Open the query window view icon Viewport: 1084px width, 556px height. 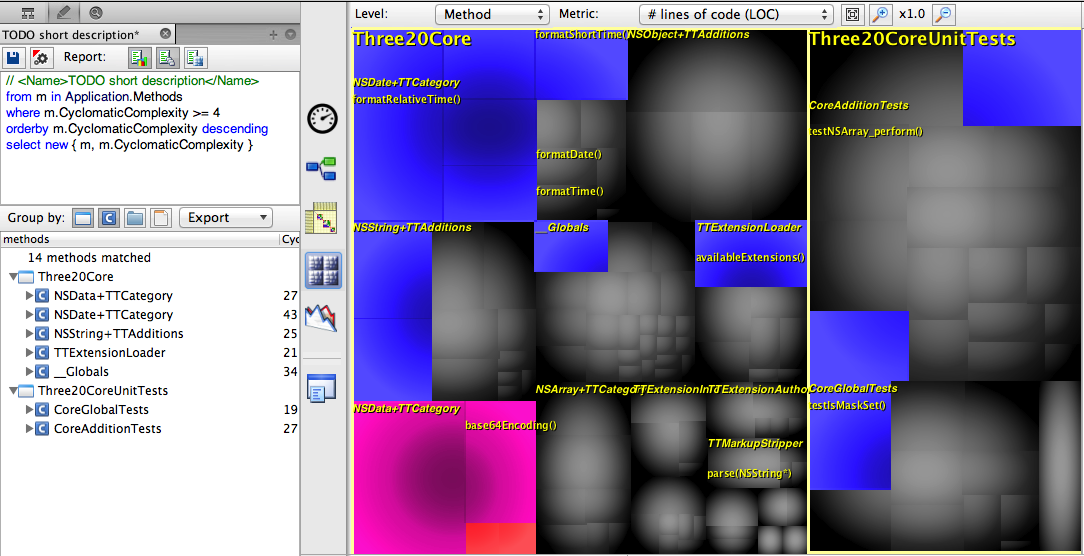pos(321,389)
